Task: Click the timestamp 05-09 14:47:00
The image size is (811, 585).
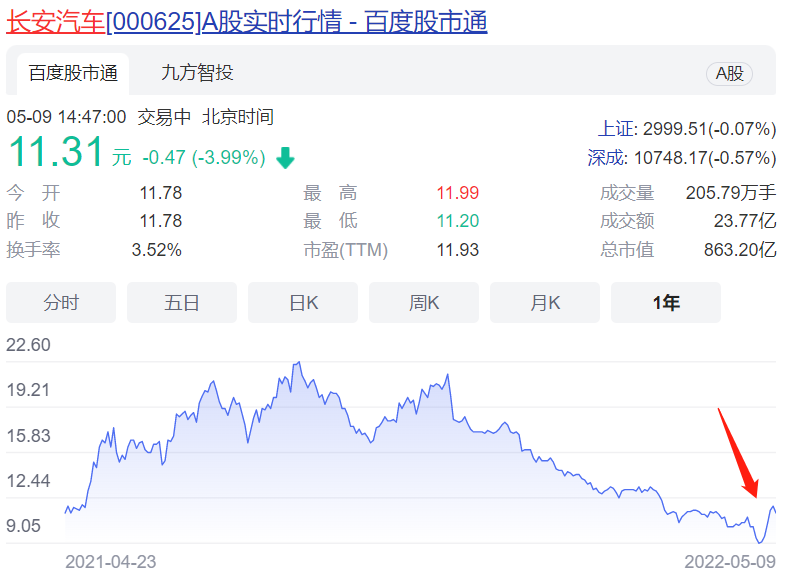Action: click(x=66, y=117)
